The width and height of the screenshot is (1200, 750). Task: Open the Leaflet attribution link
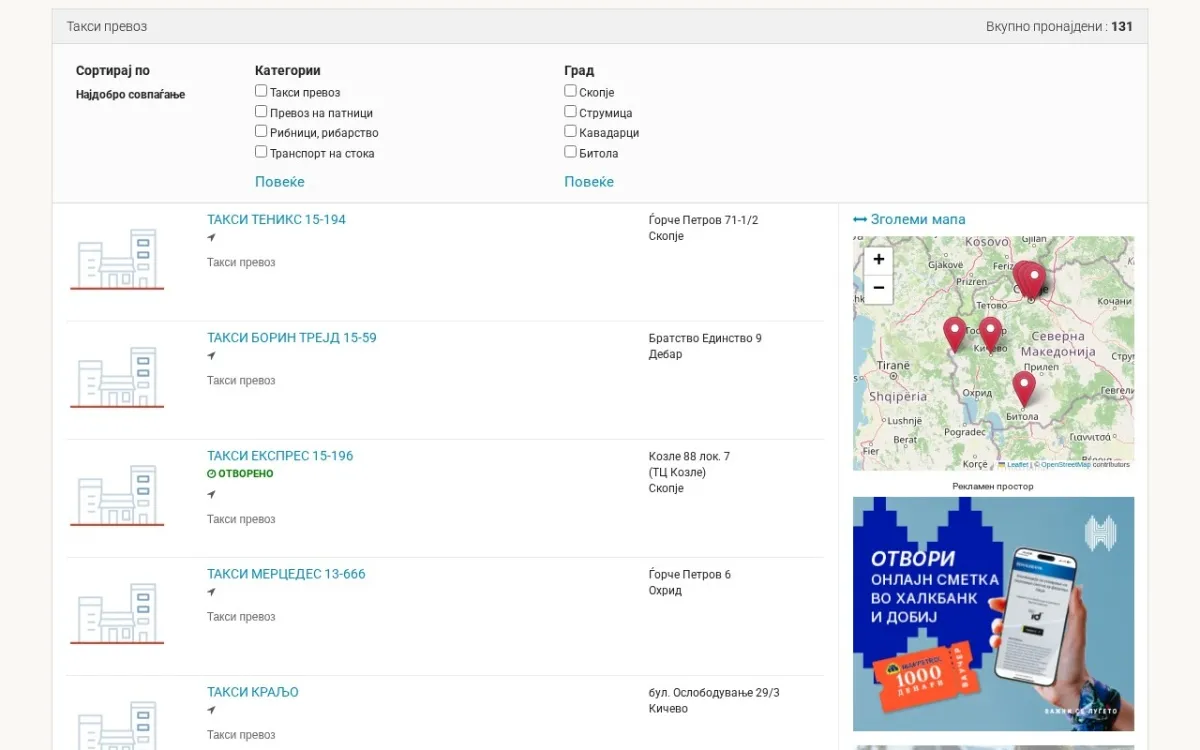[1017, 465]
